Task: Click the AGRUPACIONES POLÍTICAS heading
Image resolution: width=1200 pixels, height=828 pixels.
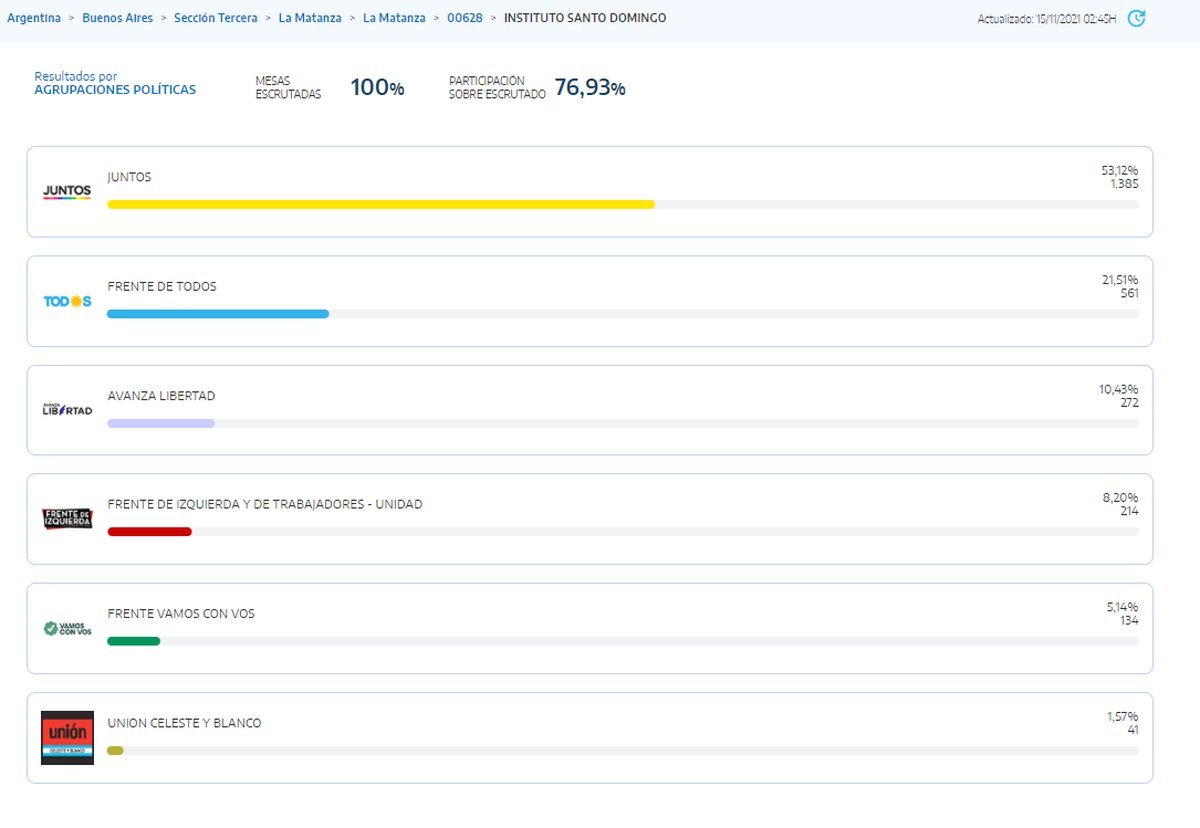Action: [x=115, y=90]
